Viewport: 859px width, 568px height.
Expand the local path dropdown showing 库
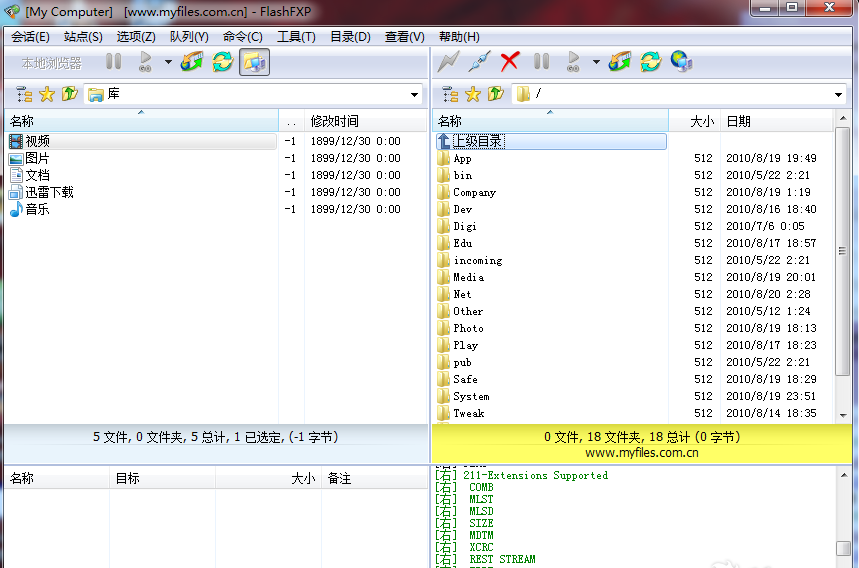415,95
